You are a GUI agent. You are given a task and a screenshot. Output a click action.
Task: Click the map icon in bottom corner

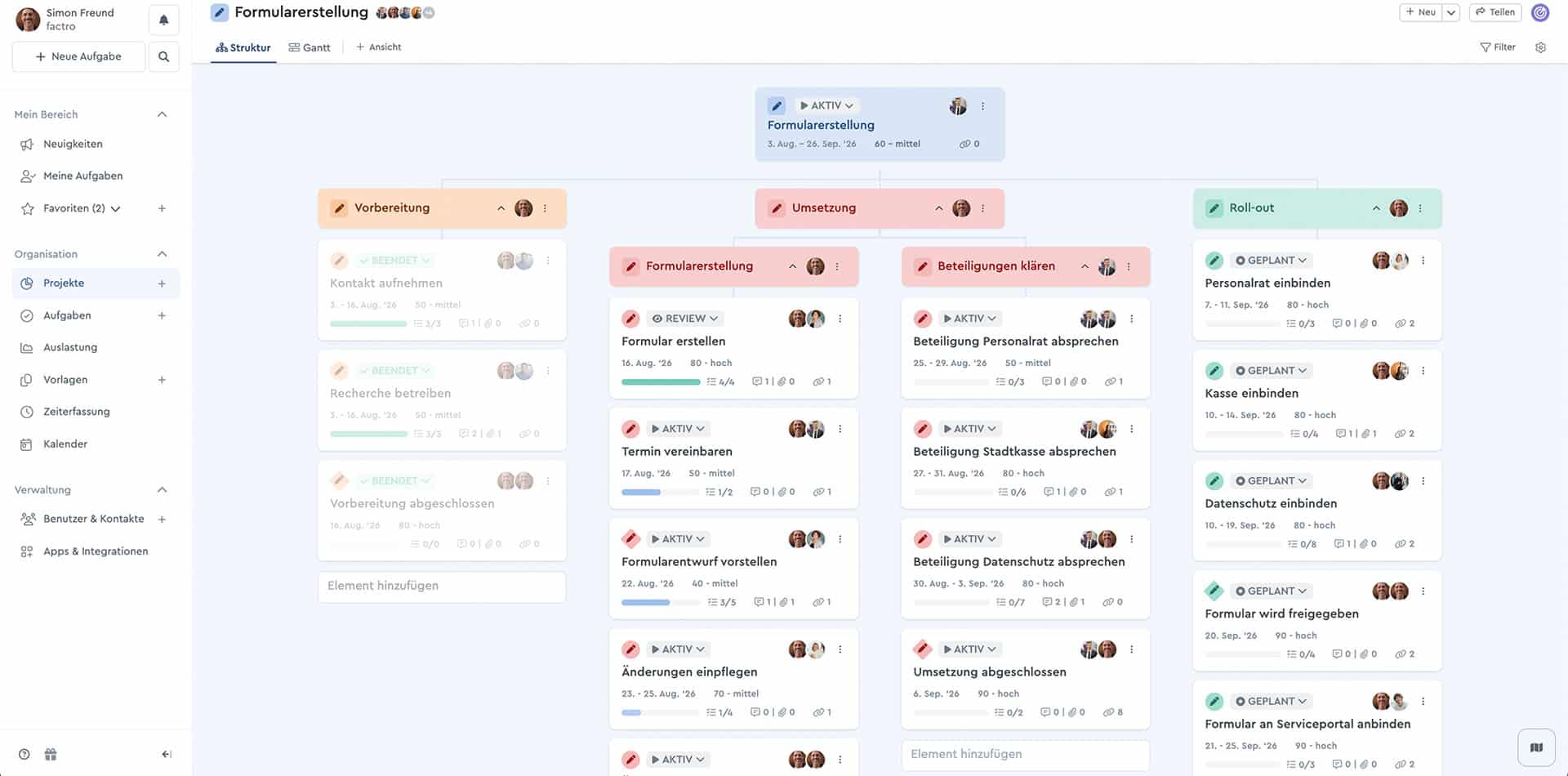pos(1536,747)
